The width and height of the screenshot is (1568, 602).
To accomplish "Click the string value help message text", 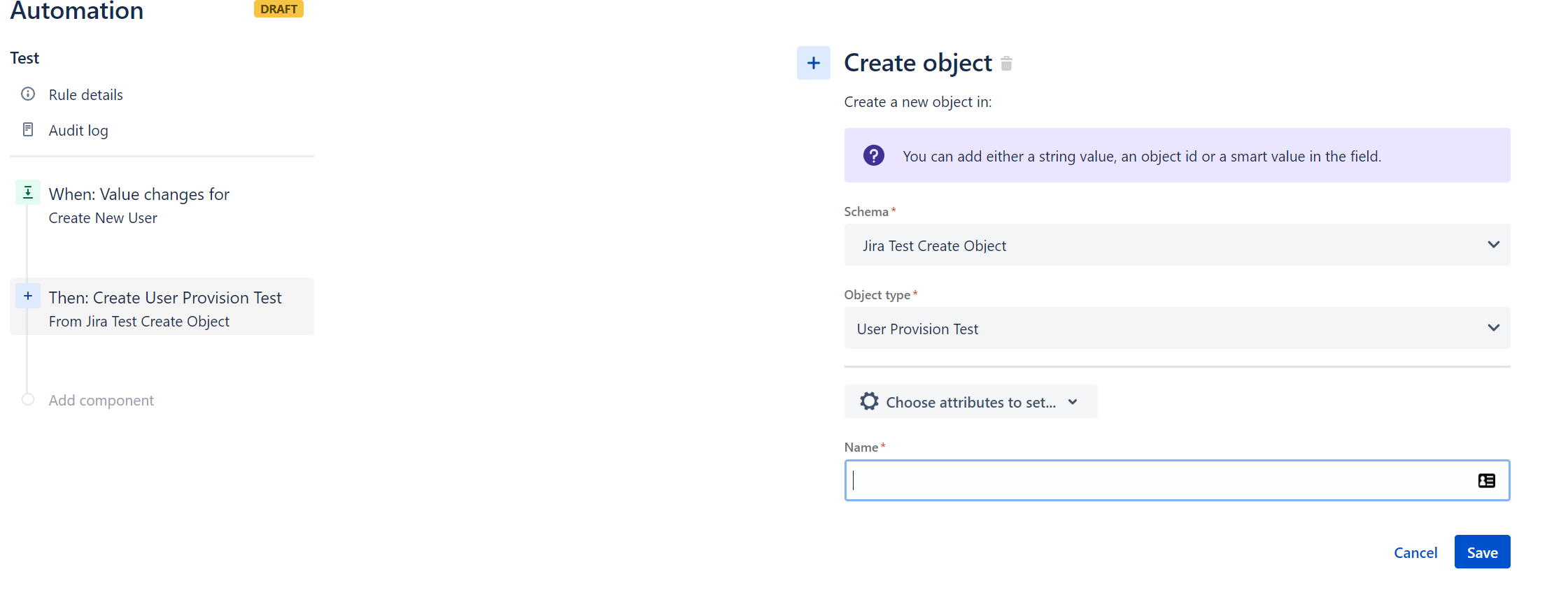I will click(x=1142, y=156).
